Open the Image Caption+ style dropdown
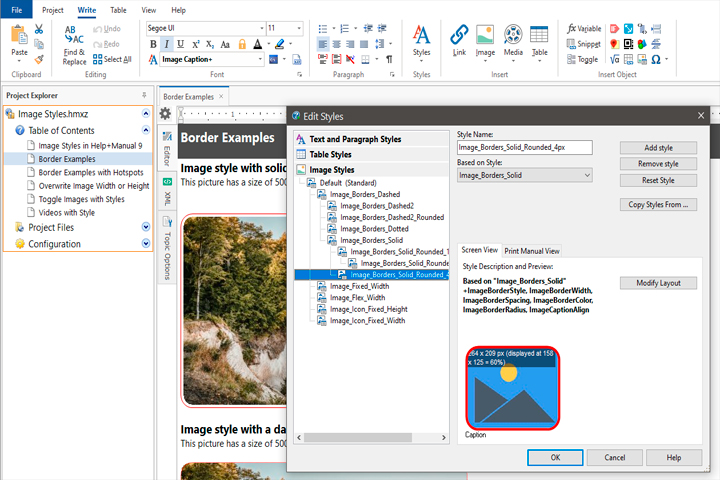Viewport: 720px width, 480px height. 260,59
